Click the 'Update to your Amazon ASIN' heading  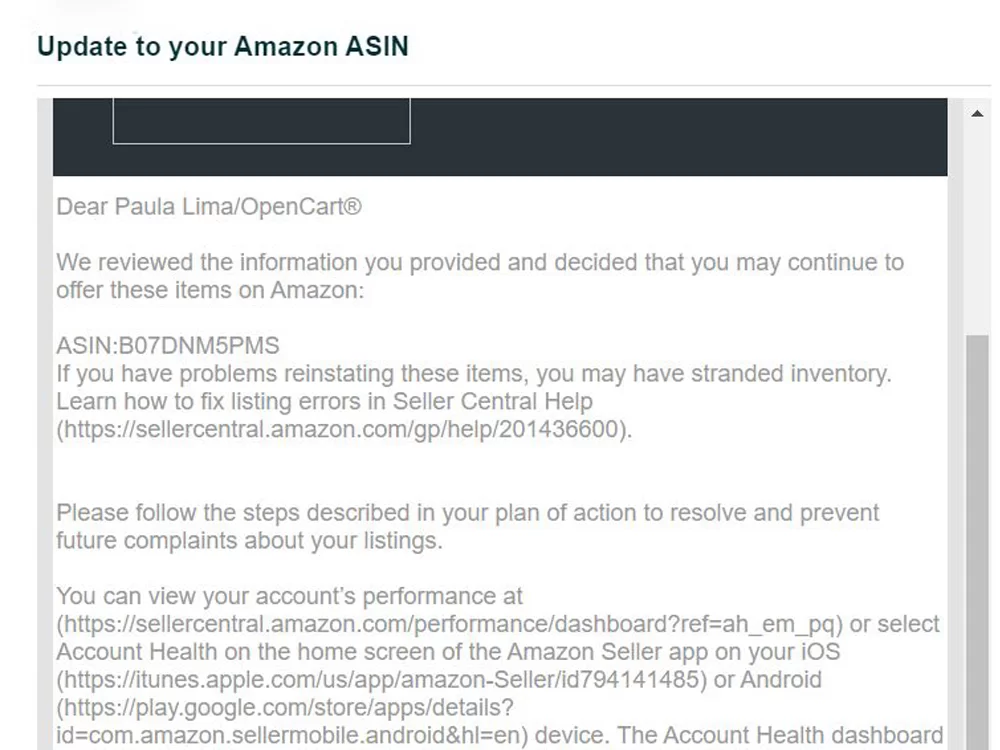click(223, 47)
